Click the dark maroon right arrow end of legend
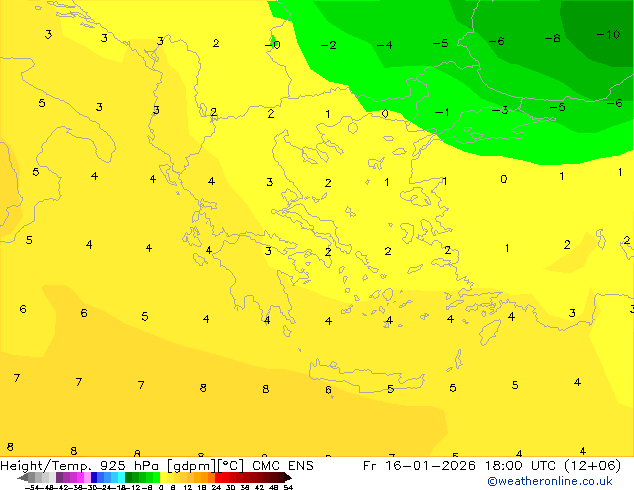 (288, 477)
